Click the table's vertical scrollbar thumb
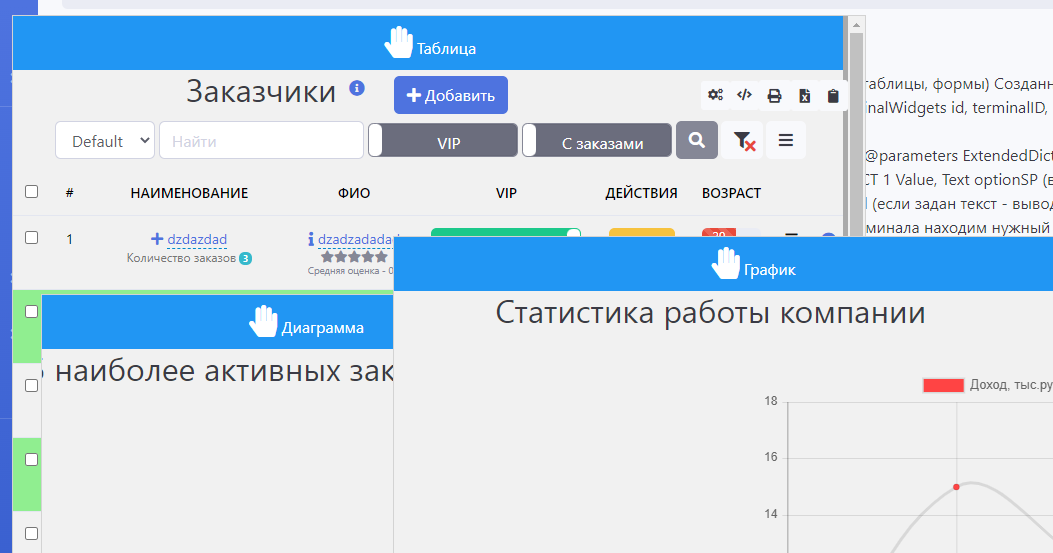The width and height of the screenshot is (1053, 553). [x=856, y=134]
